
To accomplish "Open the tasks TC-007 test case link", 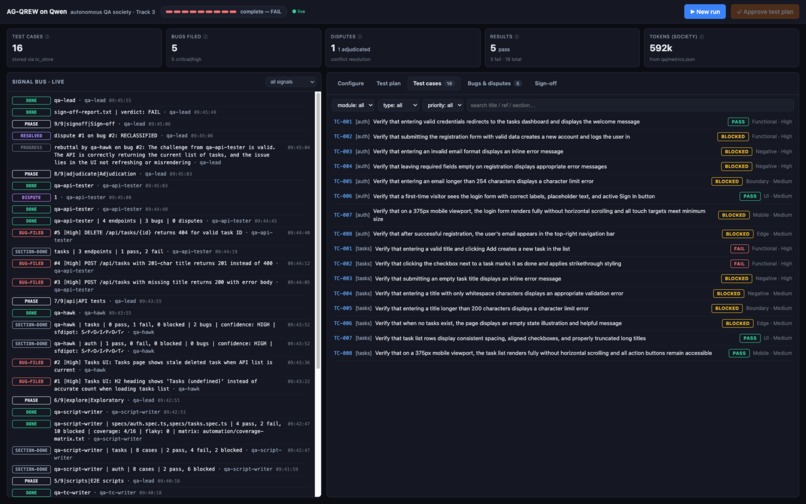I will pyautogui.click(x=342, y=338).
